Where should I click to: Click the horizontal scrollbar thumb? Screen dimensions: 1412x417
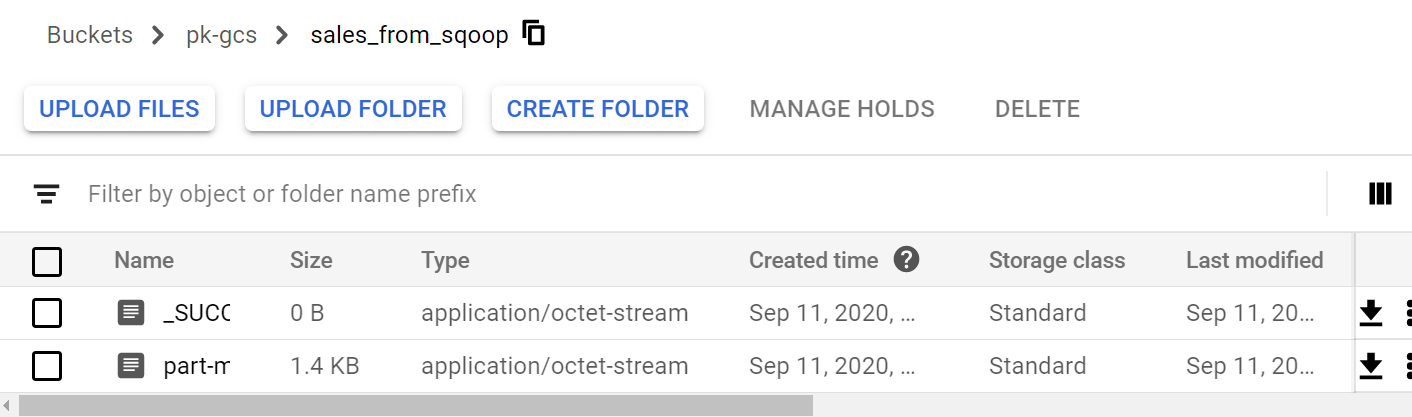(415, 406)
